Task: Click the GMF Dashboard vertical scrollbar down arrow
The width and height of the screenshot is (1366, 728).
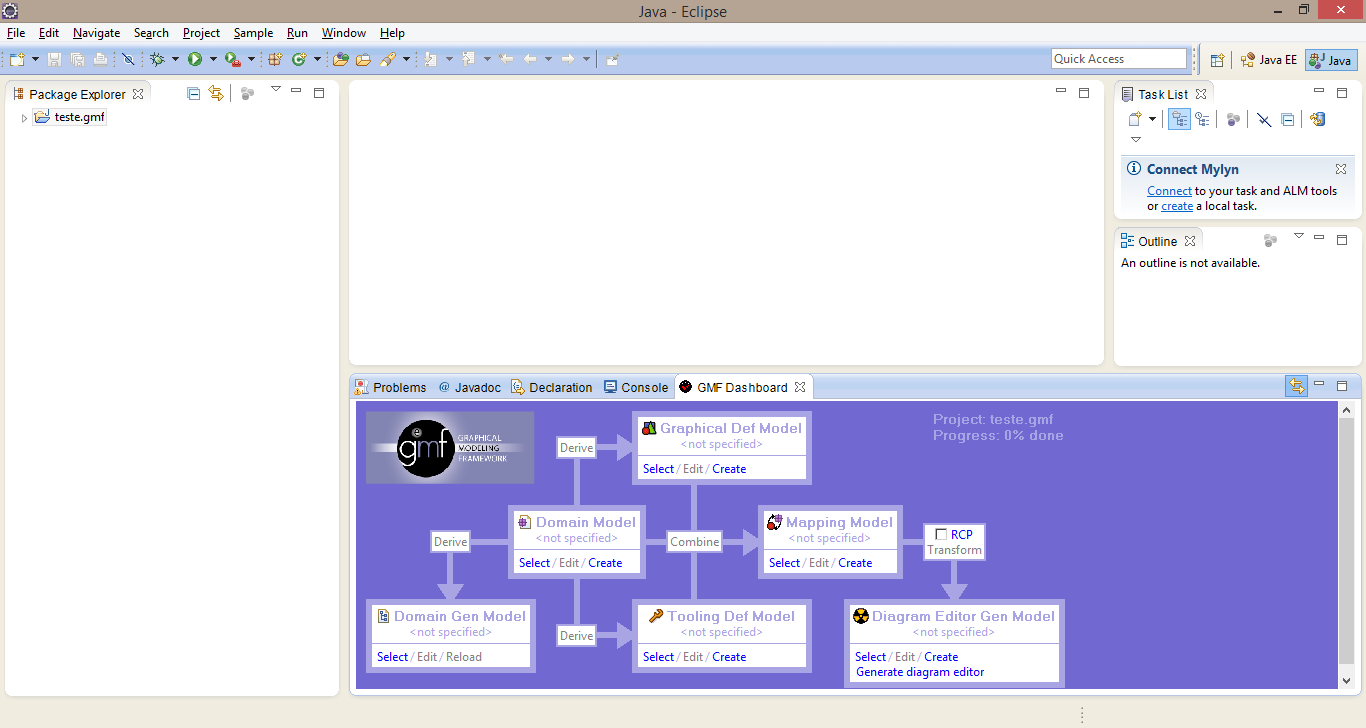Action: tap(1346, 680)
